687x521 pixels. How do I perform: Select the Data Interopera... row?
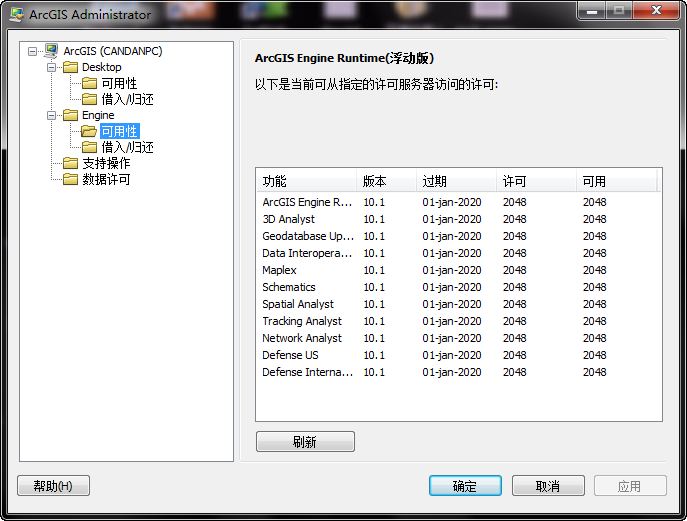click(458, 253)
